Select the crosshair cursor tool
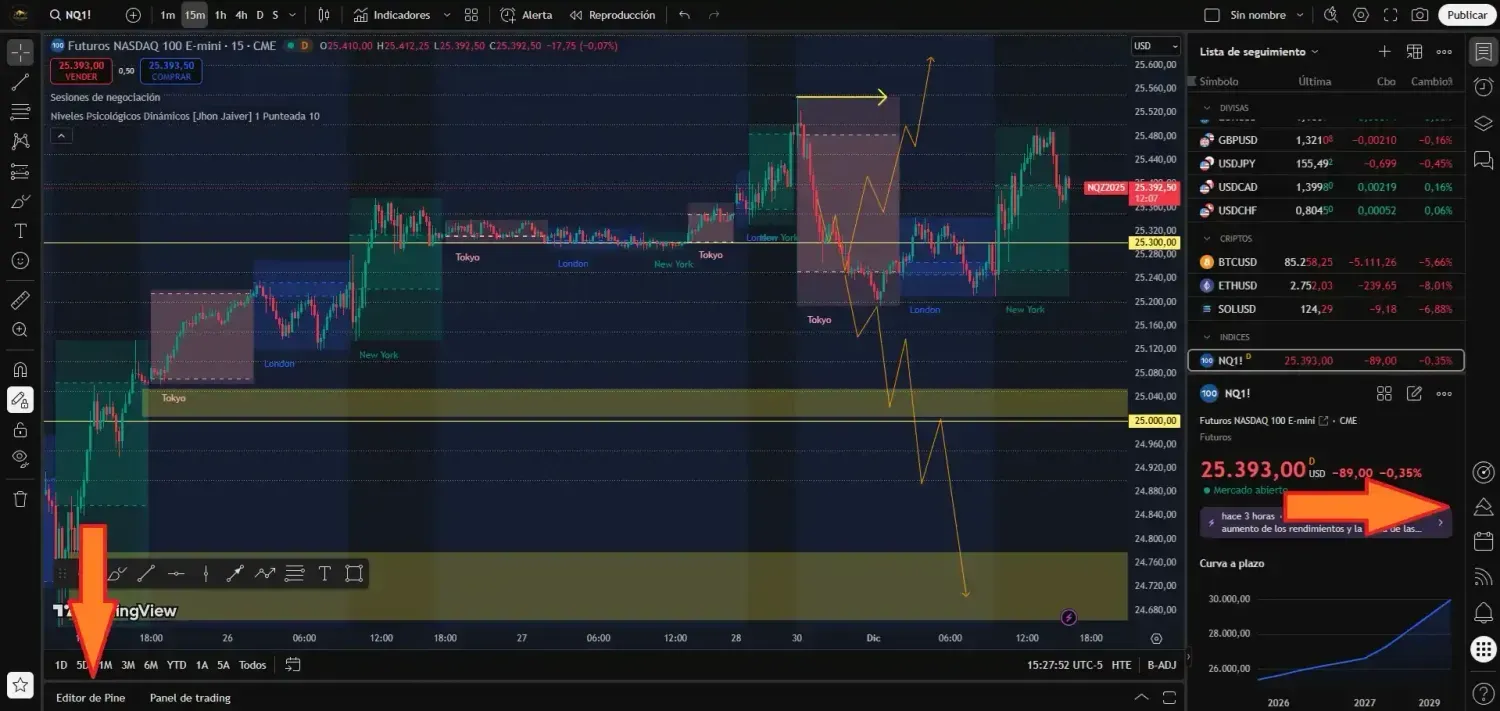This screenshot has width=1500, height=711. point(20,52)
